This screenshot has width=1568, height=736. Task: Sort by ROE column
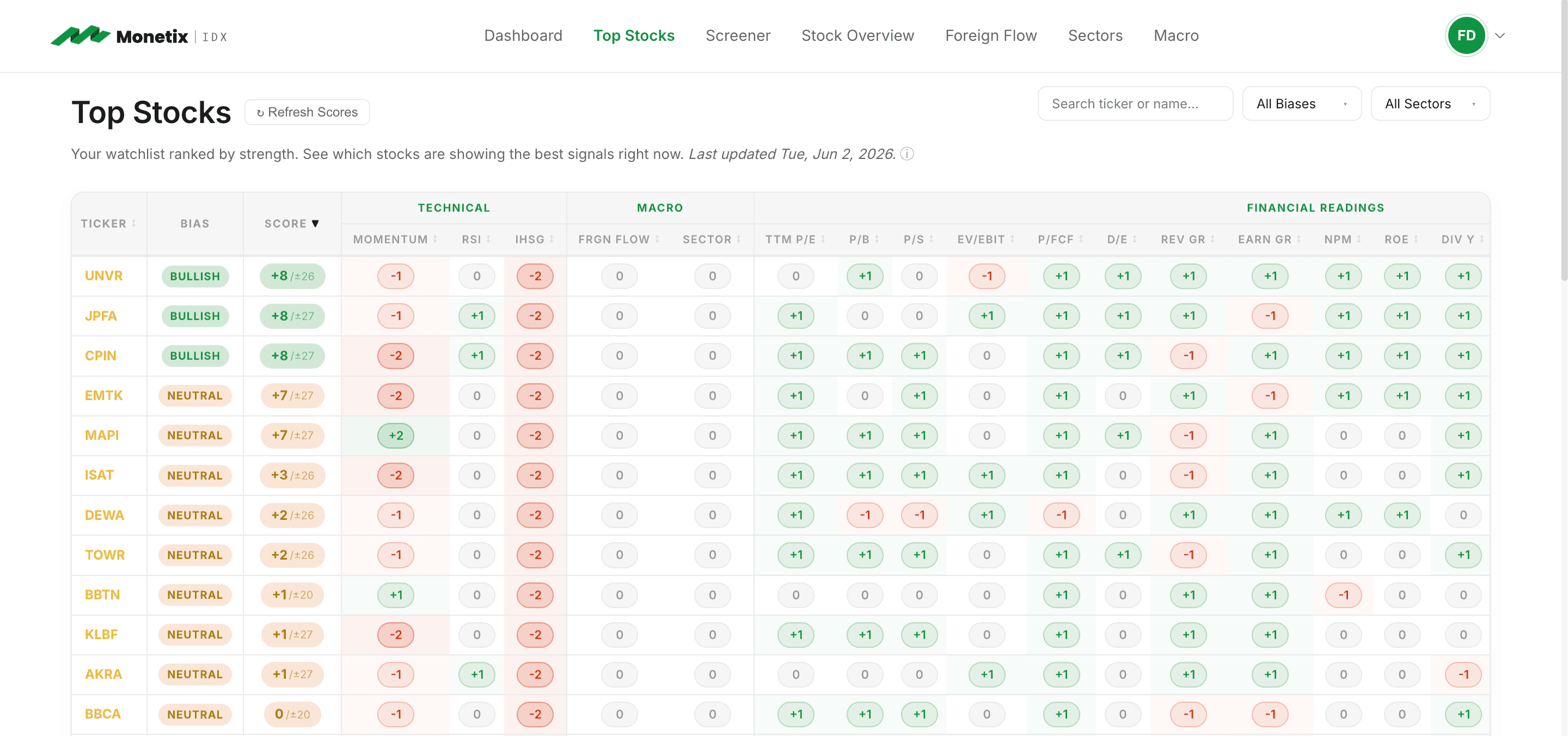[x=1401, y=239]
